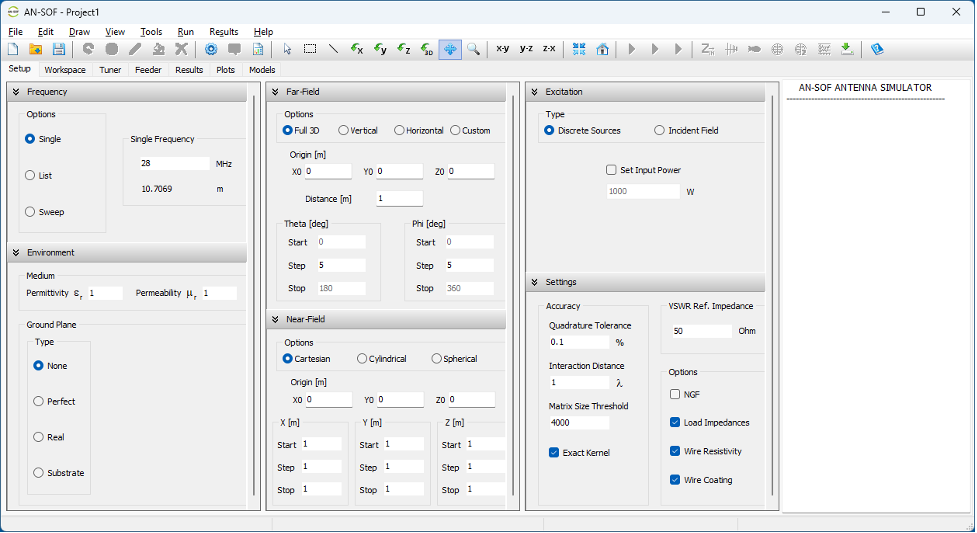Open preferences with the blue gear icon
This screenshot has width=977, height=533.
211,49
